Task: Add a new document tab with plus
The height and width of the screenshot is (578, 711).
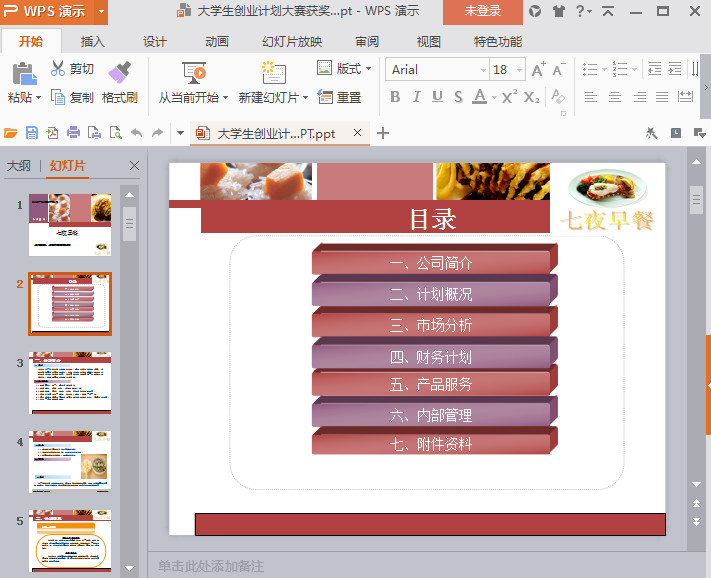Action: (383, 133)
